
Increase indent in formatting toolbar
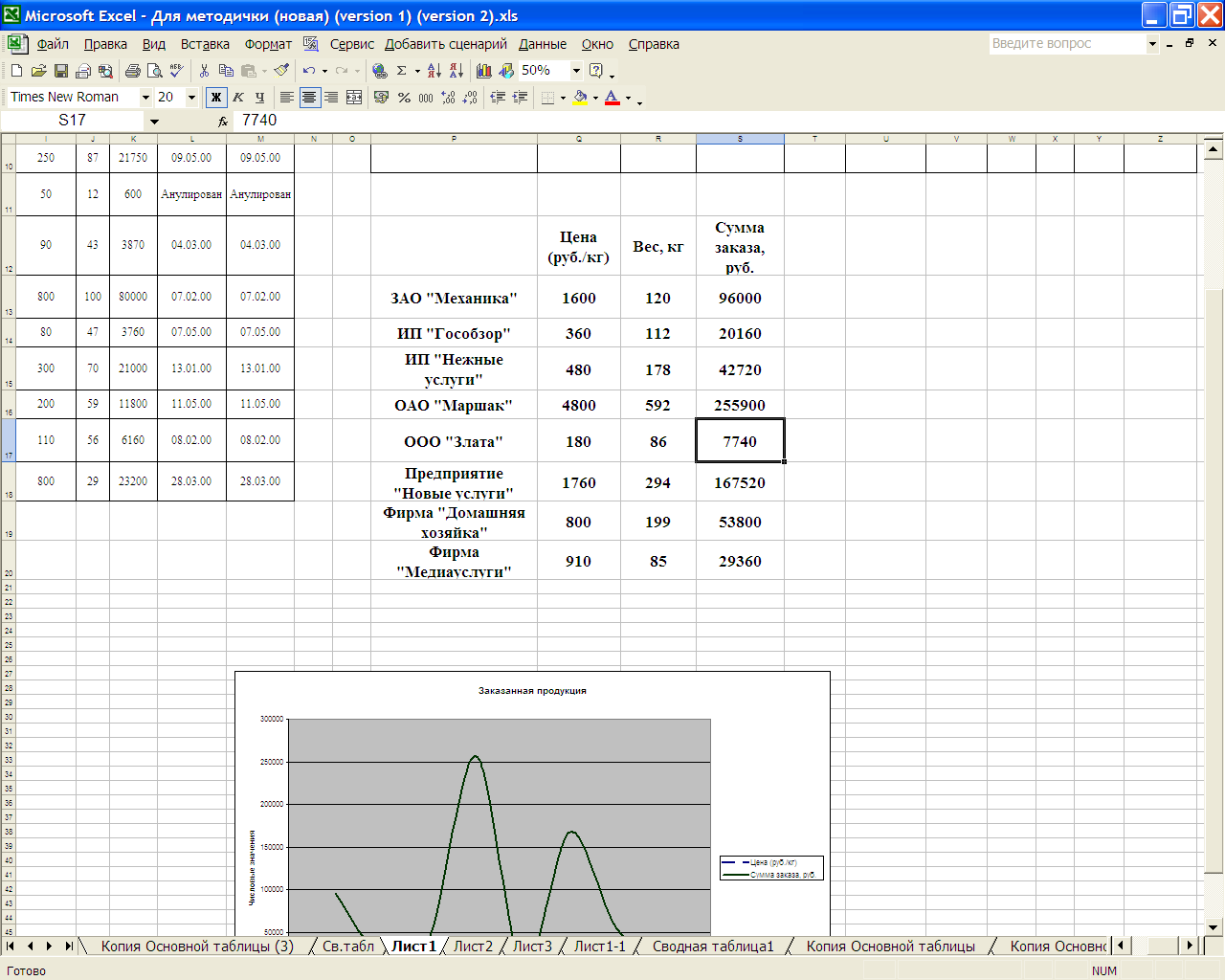tap(520, 97)
